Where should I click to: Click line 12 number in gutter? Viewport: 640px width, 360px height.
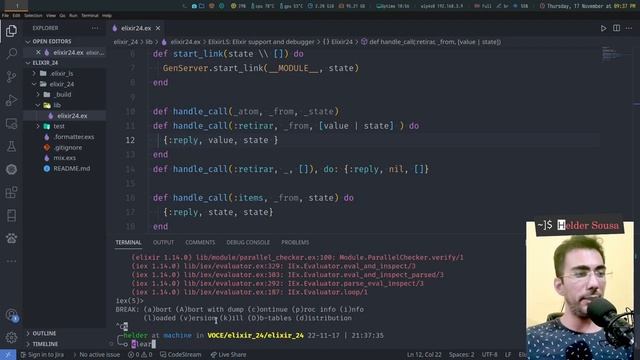(x=130, y=140)
